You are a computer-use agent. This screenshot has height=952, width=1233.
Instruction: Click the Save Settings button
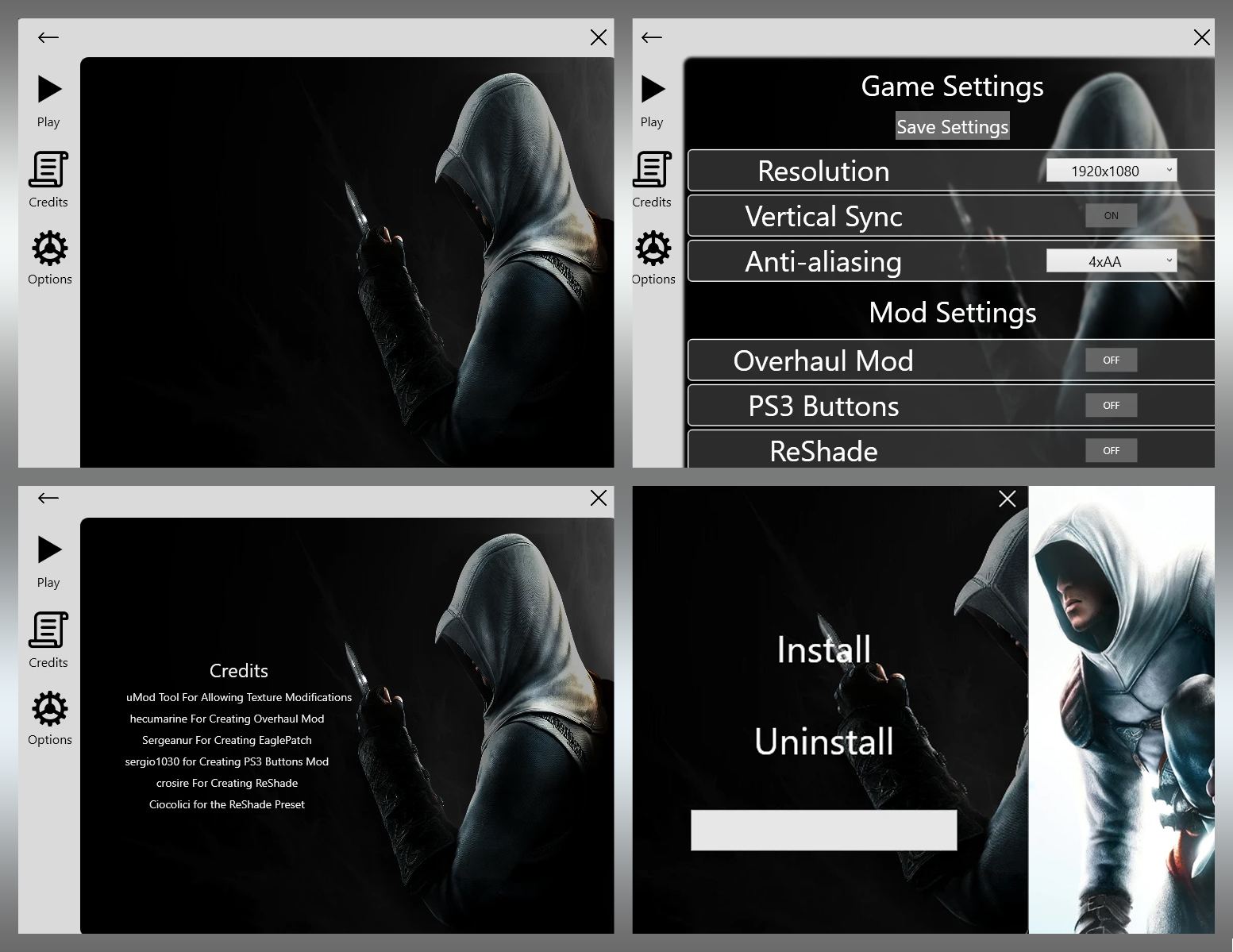click(953, 126)
